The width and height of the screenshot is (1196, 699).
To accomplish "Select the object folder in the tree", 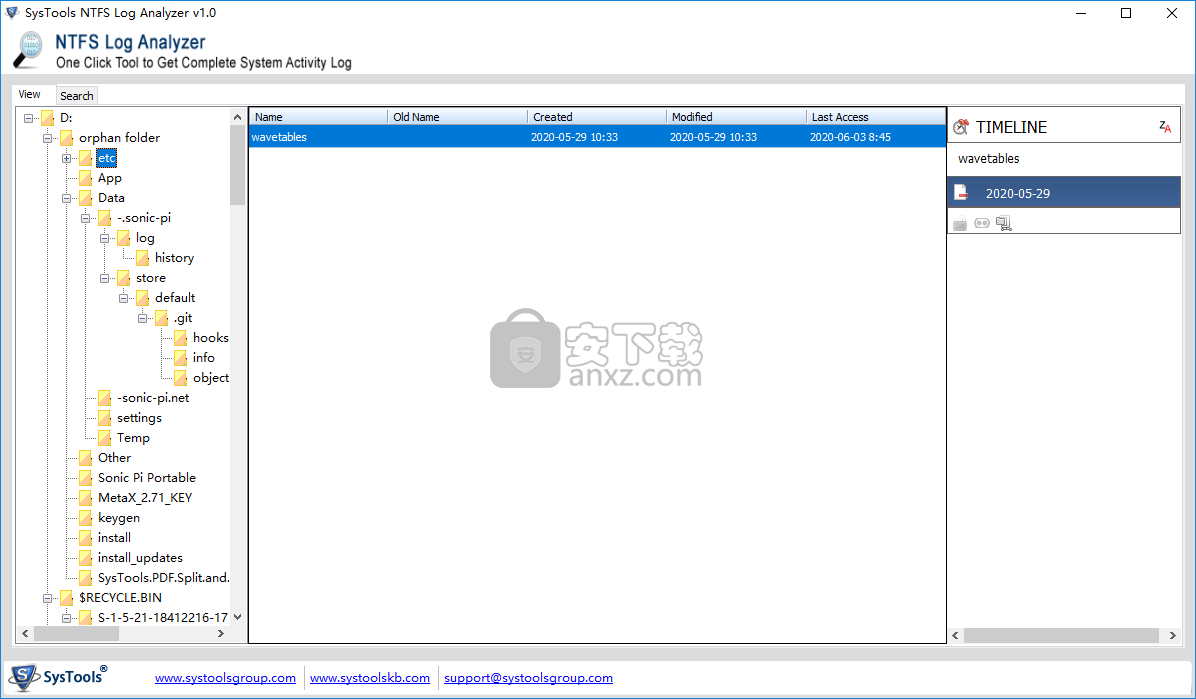I will (x=211, y=378).
